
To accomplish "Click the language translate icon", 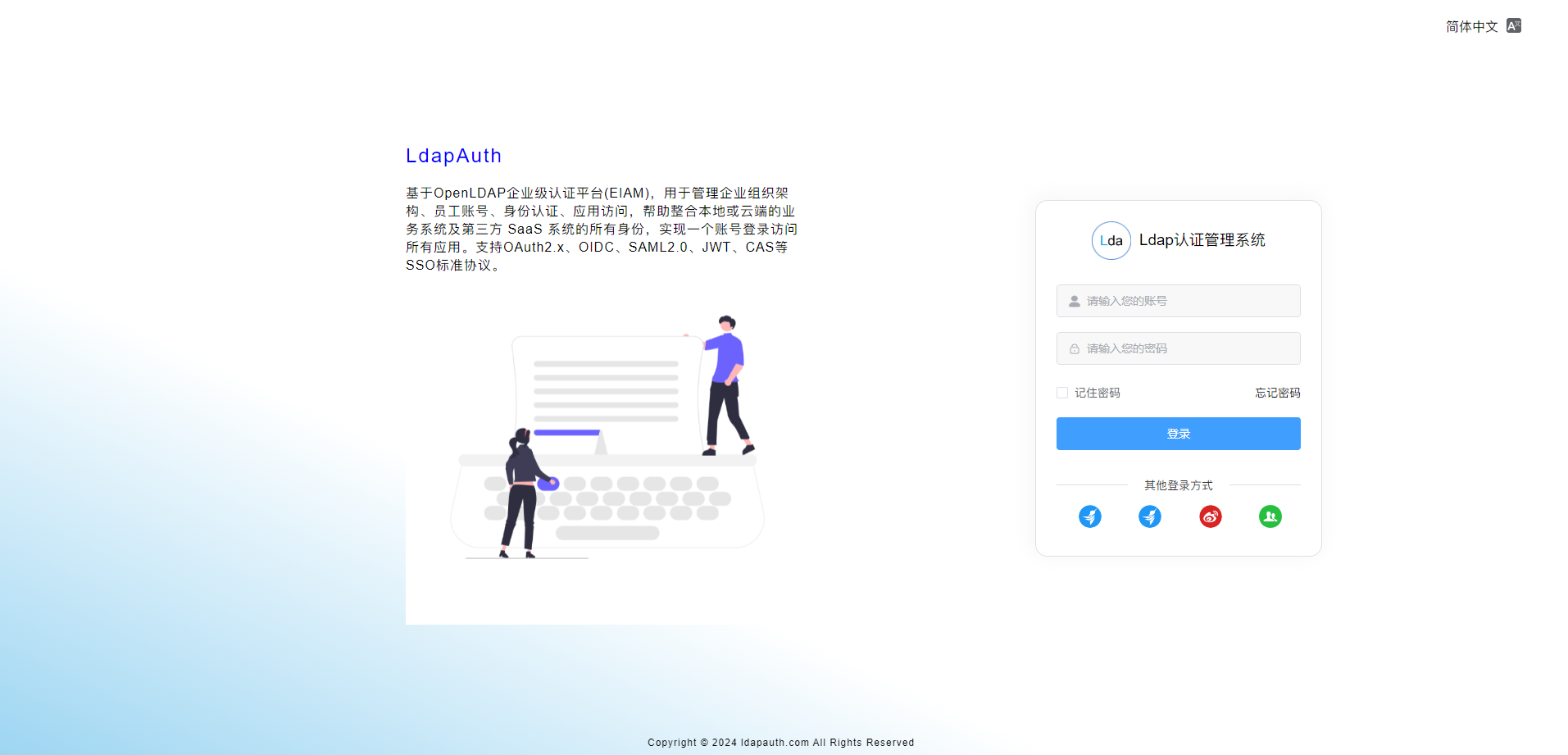I will point(1513,25).
